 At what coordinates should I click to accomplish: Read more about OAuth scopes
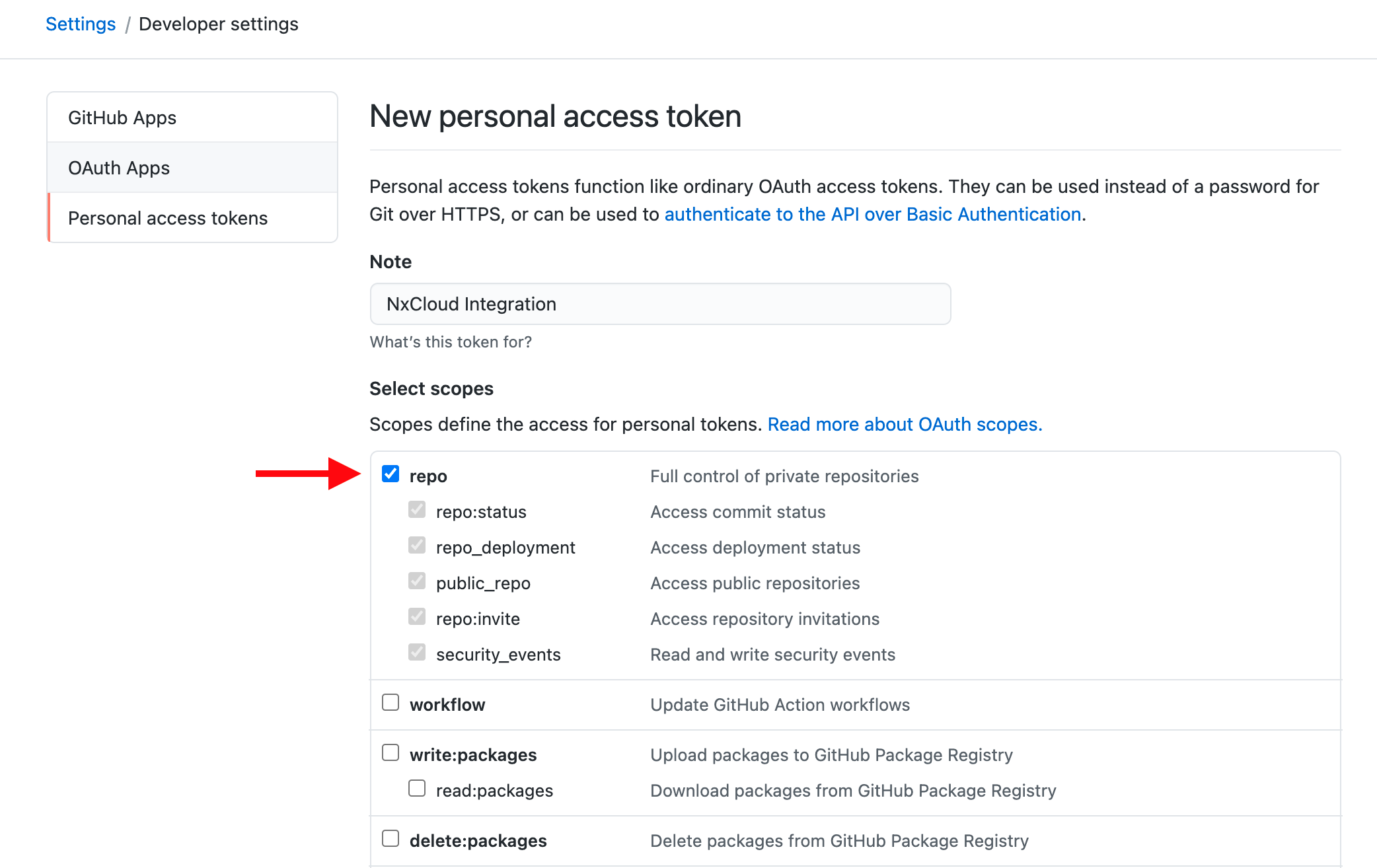pos(904,424)
